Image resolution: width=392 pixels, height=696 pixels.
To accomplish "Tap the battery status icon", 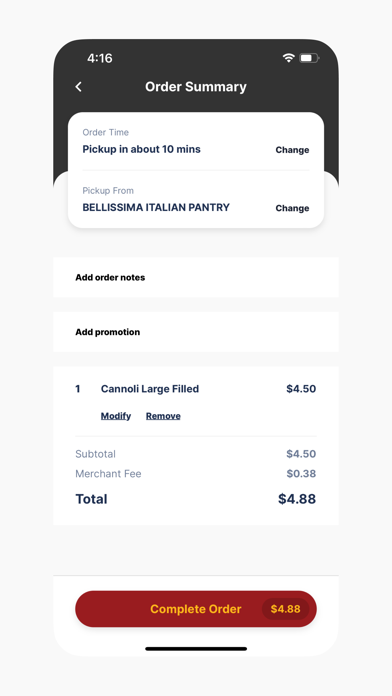I will 309,58.
